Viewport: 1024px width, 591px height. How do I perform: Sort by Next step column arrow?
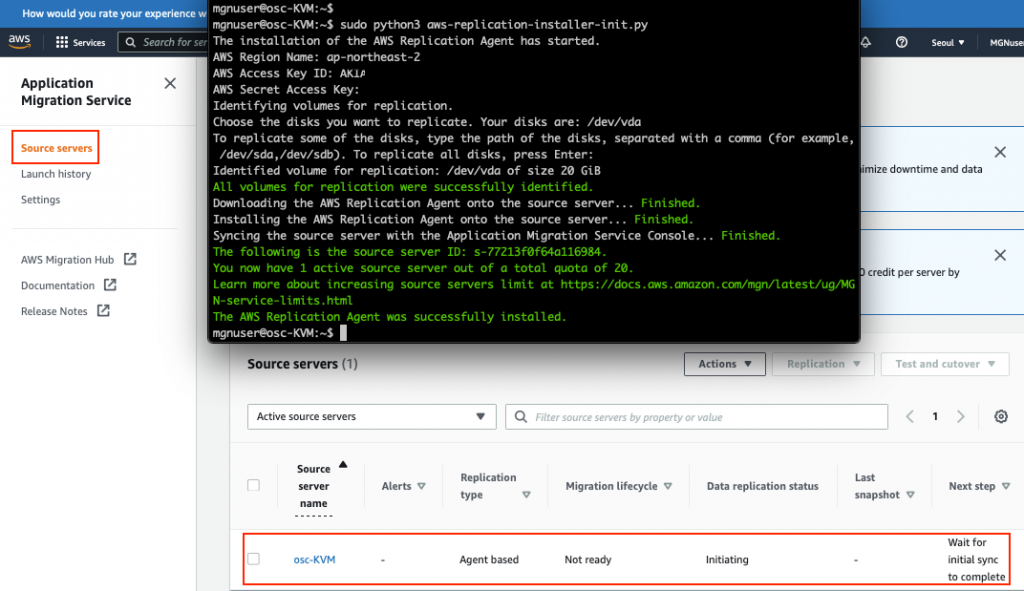[x=1006, y=486]
